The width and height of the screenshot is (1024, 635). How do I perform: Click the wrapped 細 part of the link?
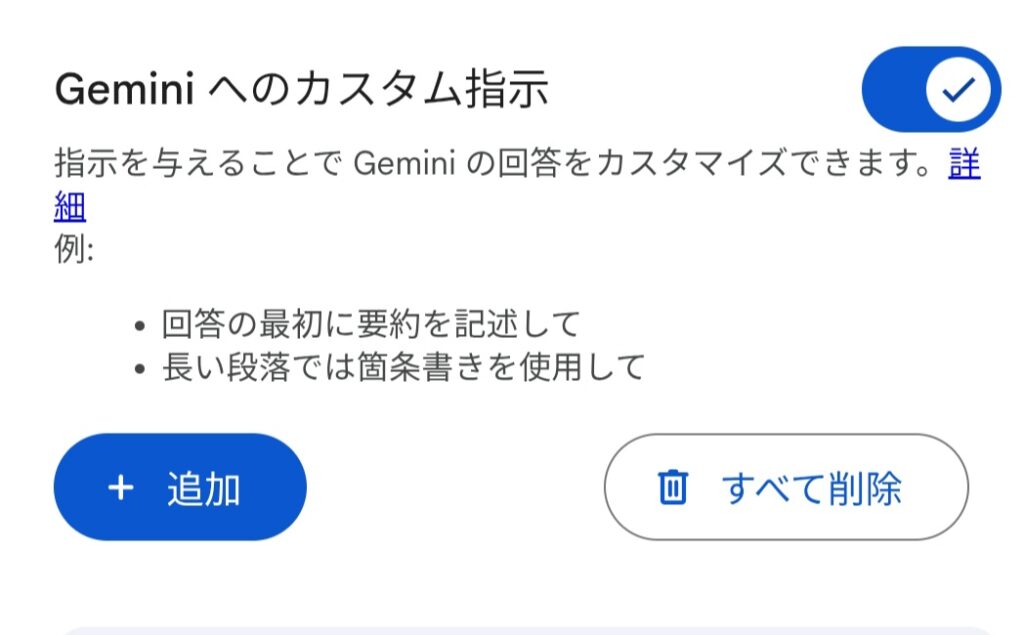click(70, 207)
